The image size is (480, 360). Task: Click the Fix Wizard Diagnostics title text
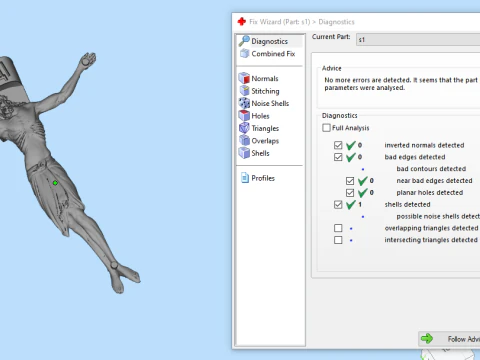tap(302, 22)
